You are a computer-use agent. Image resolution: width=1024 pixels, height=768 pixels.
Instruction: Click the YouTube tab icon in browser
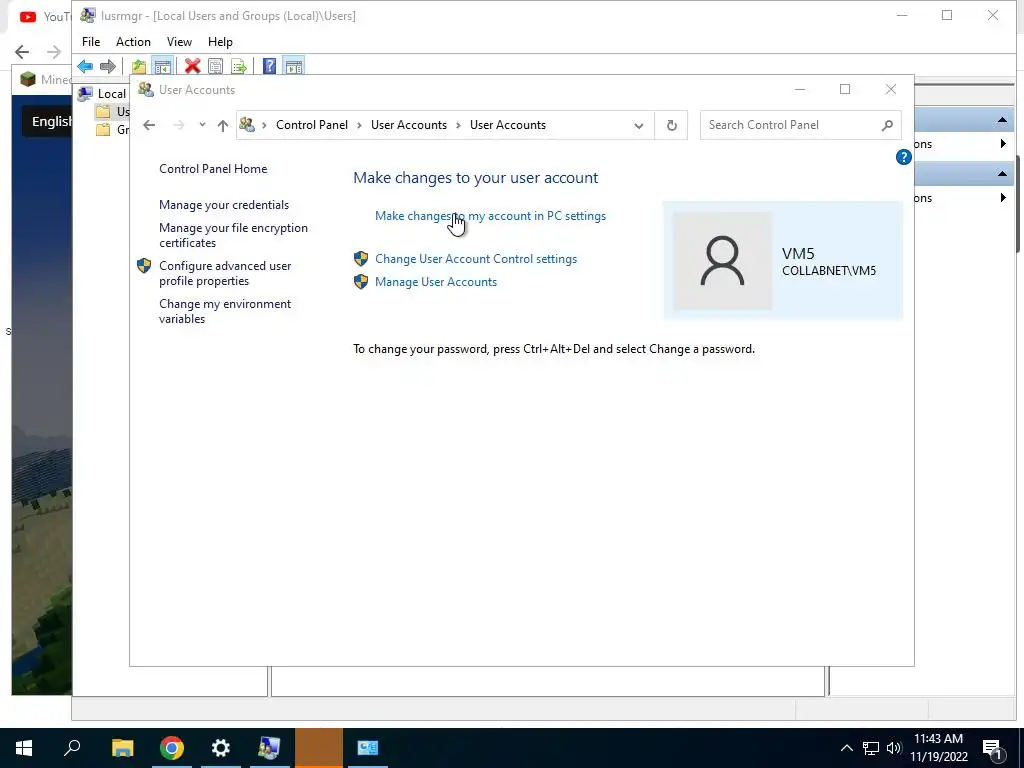28,17
